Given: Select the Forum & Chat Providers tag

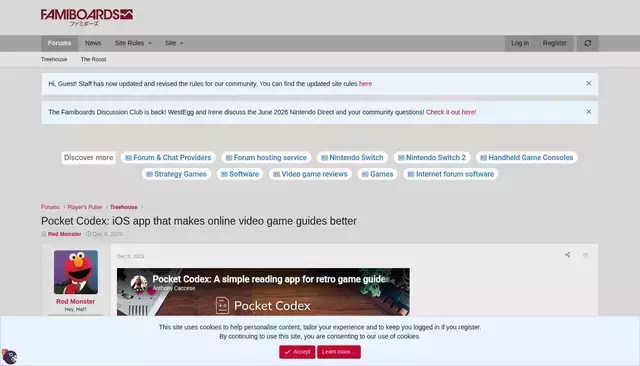Looking at the screenshot, I should [x=168, y=157].
